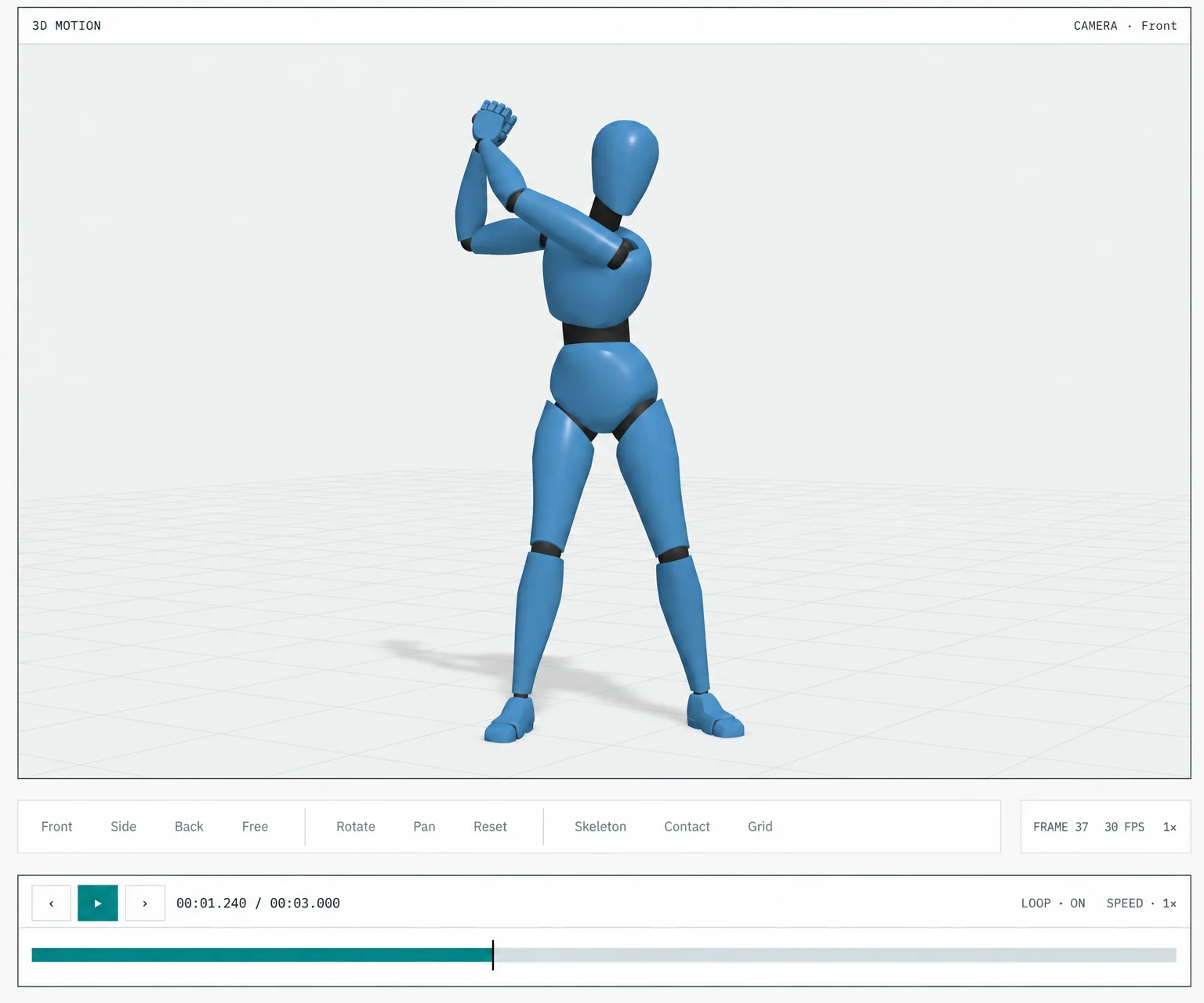Click the FRAME 37 readout
Viewport: 1204px width, 1003px height.
(1061, 827)
